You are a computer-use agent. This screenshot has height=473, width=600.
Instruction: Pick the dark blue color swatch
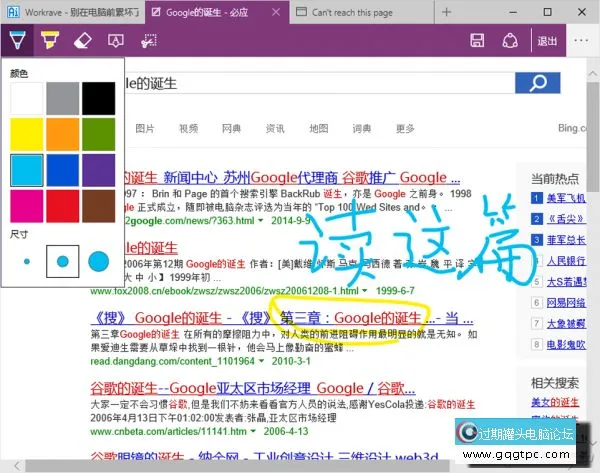point(62,170)
